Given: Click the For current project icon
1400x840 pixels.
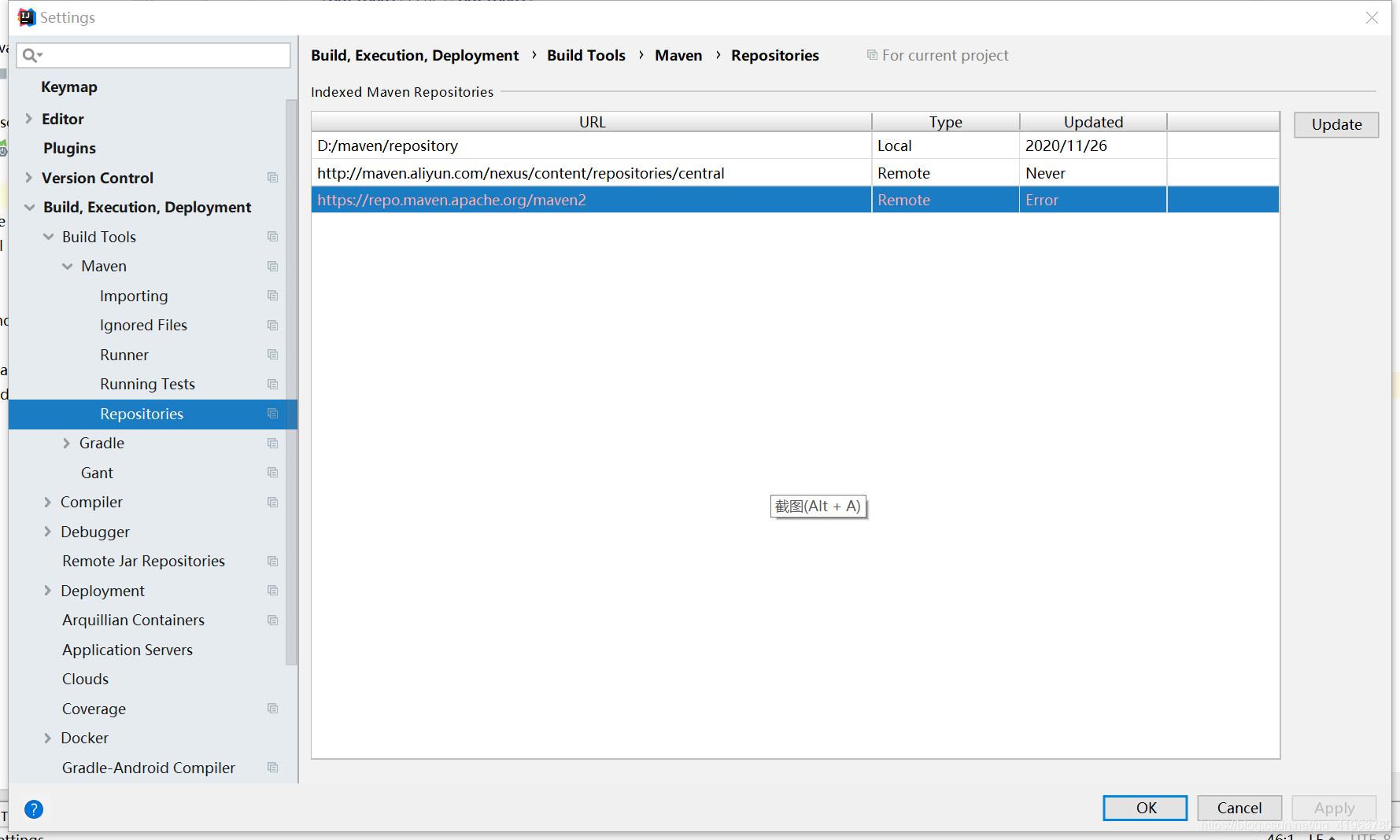Looking at the screenshot, I should 872,55.
